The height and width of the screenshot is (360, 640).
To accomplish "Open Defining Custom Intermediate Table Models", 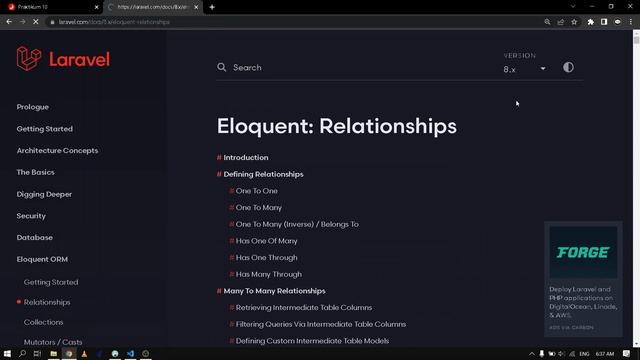I will (x=312, y=341).
